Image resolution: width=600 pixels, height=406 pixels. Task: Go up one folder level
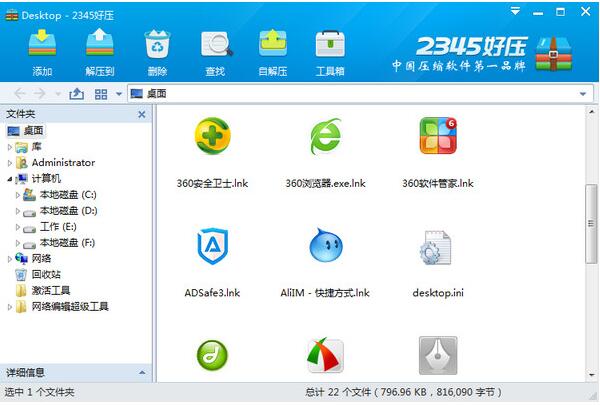click(77, 93)
